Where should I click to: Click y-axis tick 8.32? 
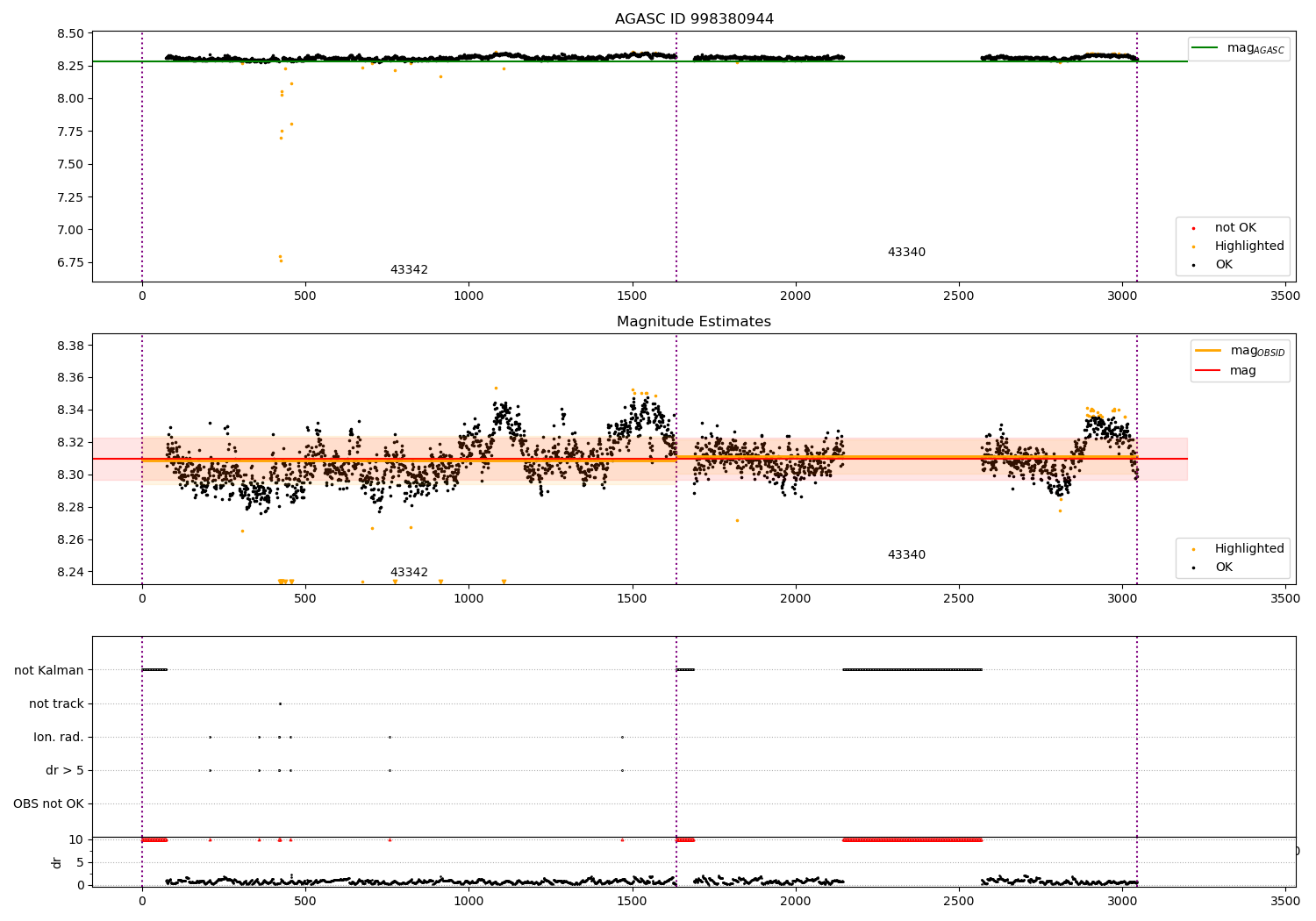coord(69,443)
